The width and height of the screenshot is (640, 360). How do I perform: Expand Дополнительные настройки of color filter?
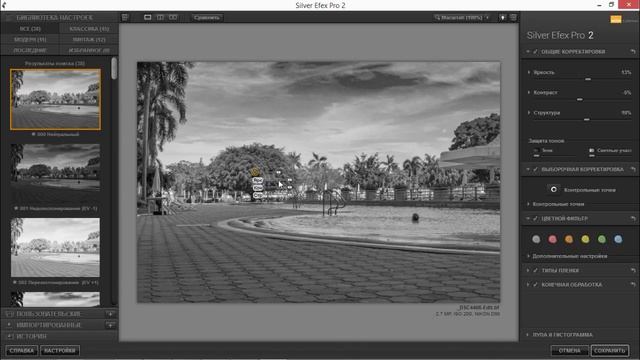pos(529,256)
